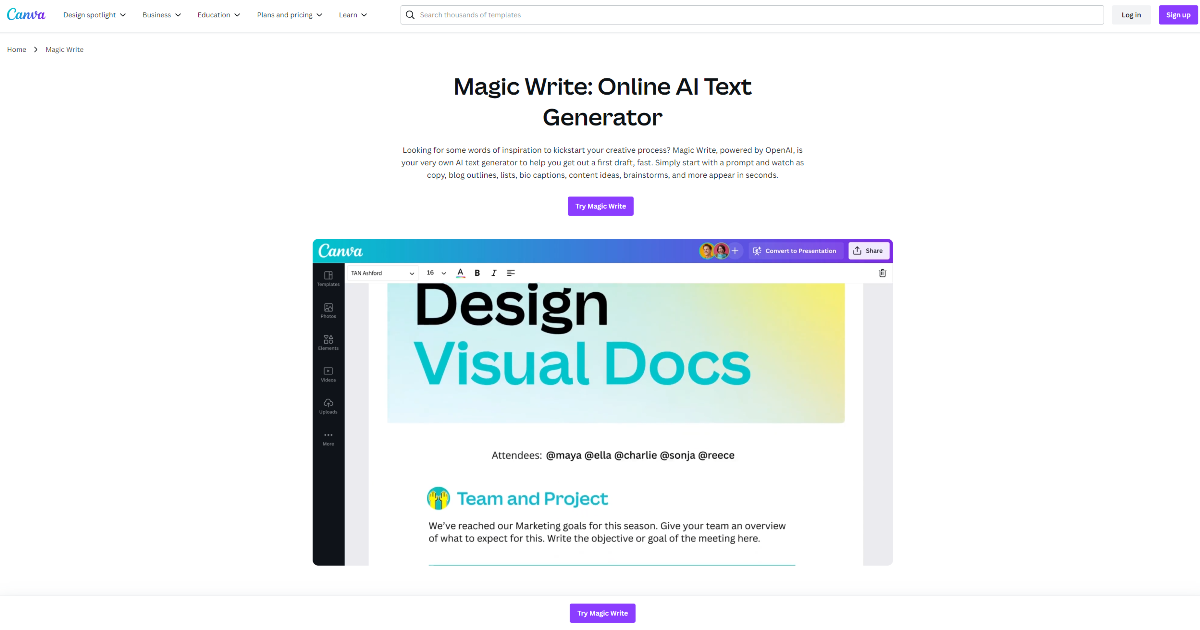Click the Share icon in the editor
The image size is (1200, 630).
pyautogui.click(x=868, y=251)
